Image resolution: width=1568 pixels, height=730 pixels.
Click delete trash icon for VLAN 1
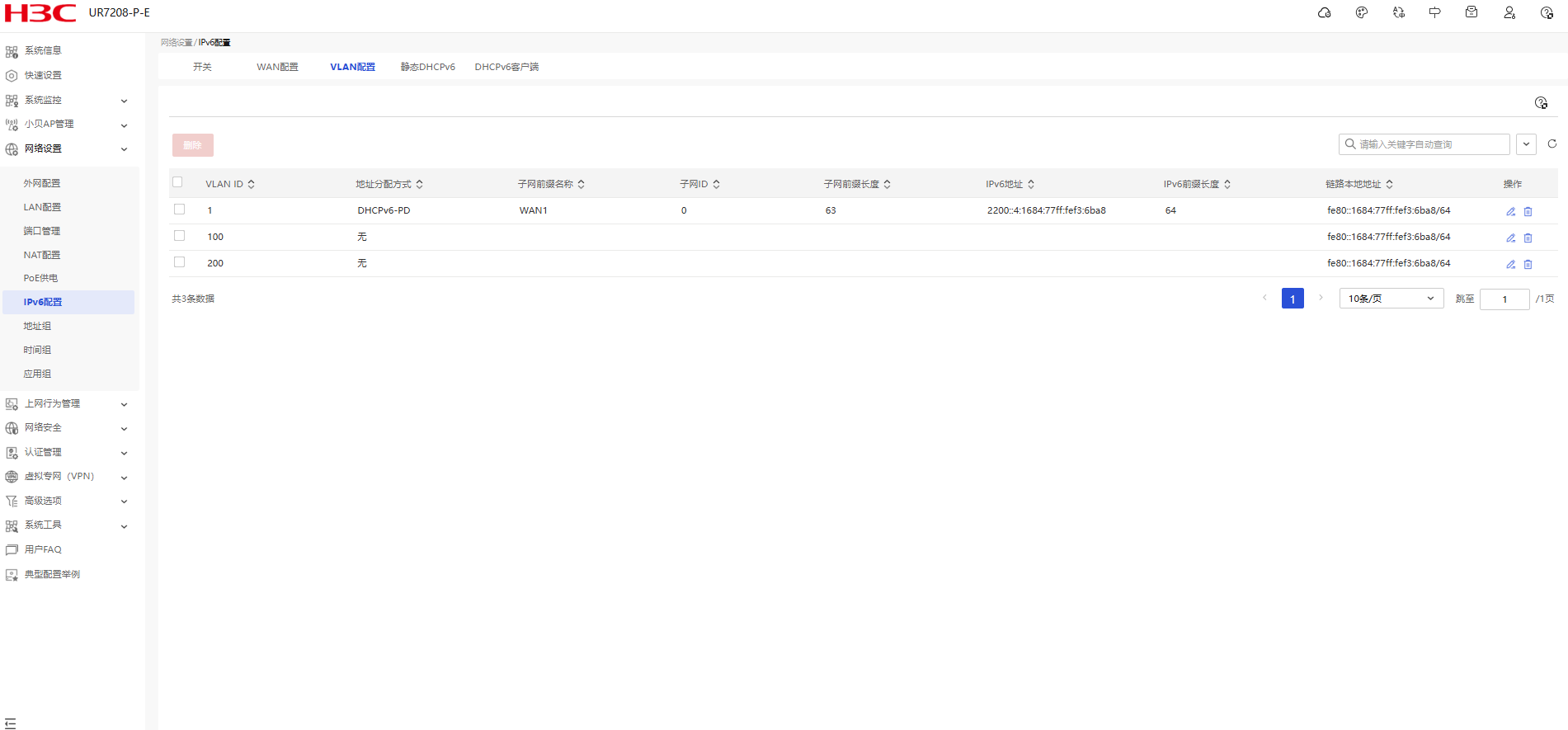point(1528,211)
